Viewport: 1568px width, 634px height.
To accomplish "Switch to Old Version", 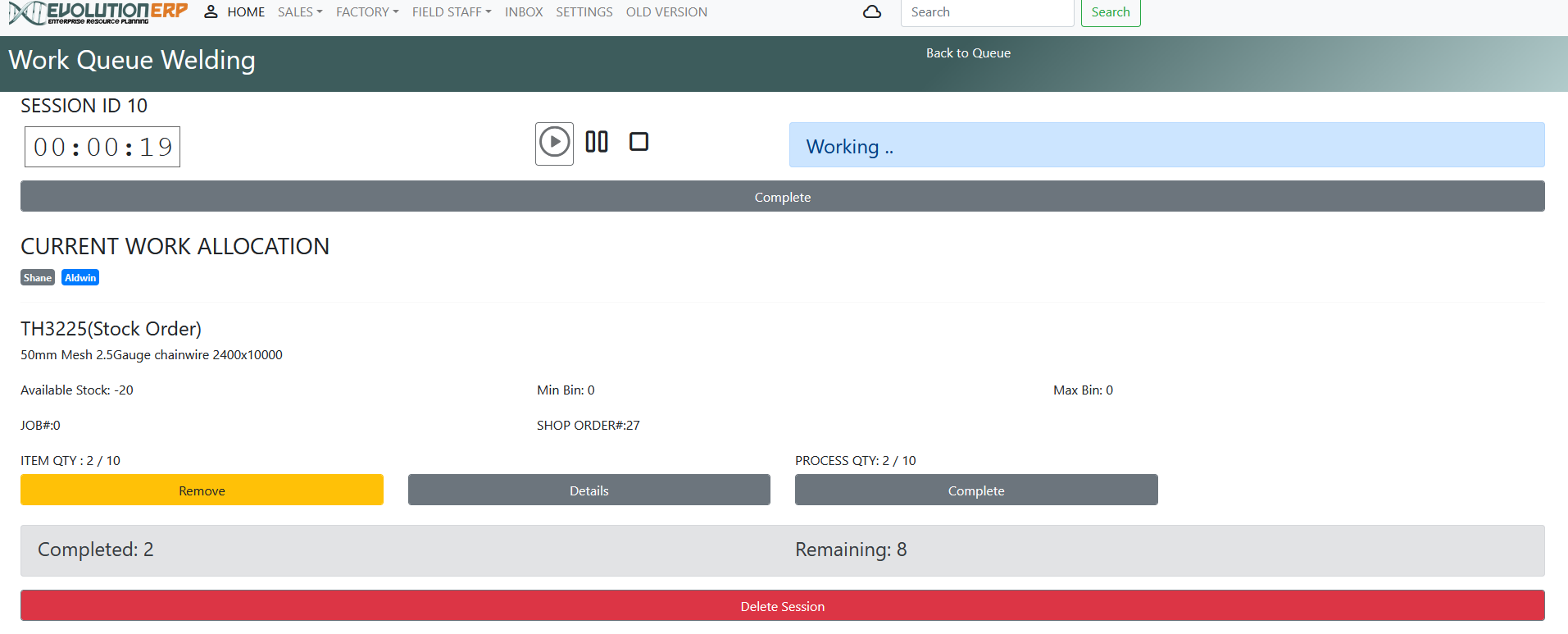I will (x=666, y=12).
